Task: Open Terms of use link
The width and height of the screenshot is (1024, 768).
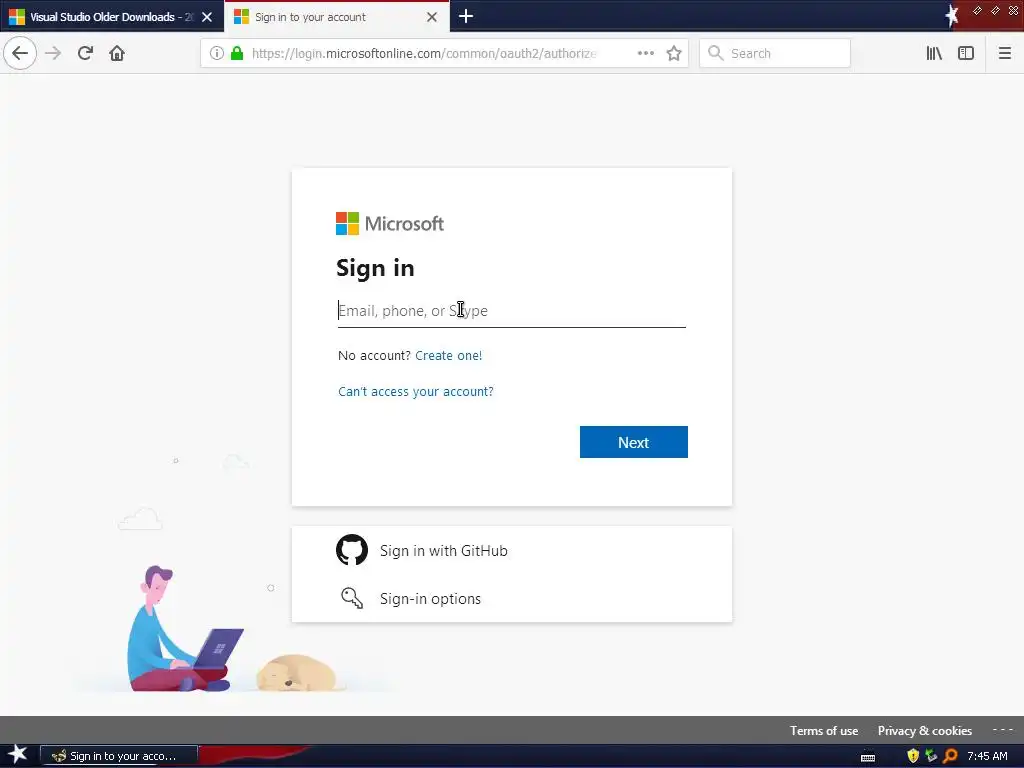Action: coord(824,731)
